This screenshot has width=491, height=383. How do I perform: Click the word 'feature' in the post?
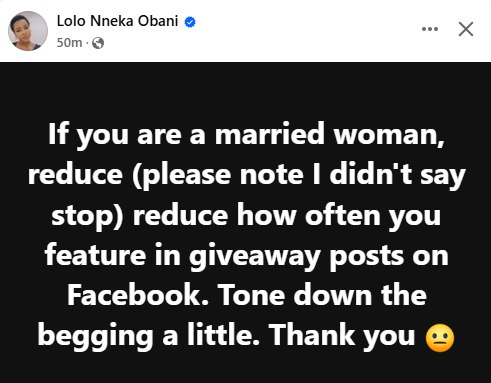(95, 255)
